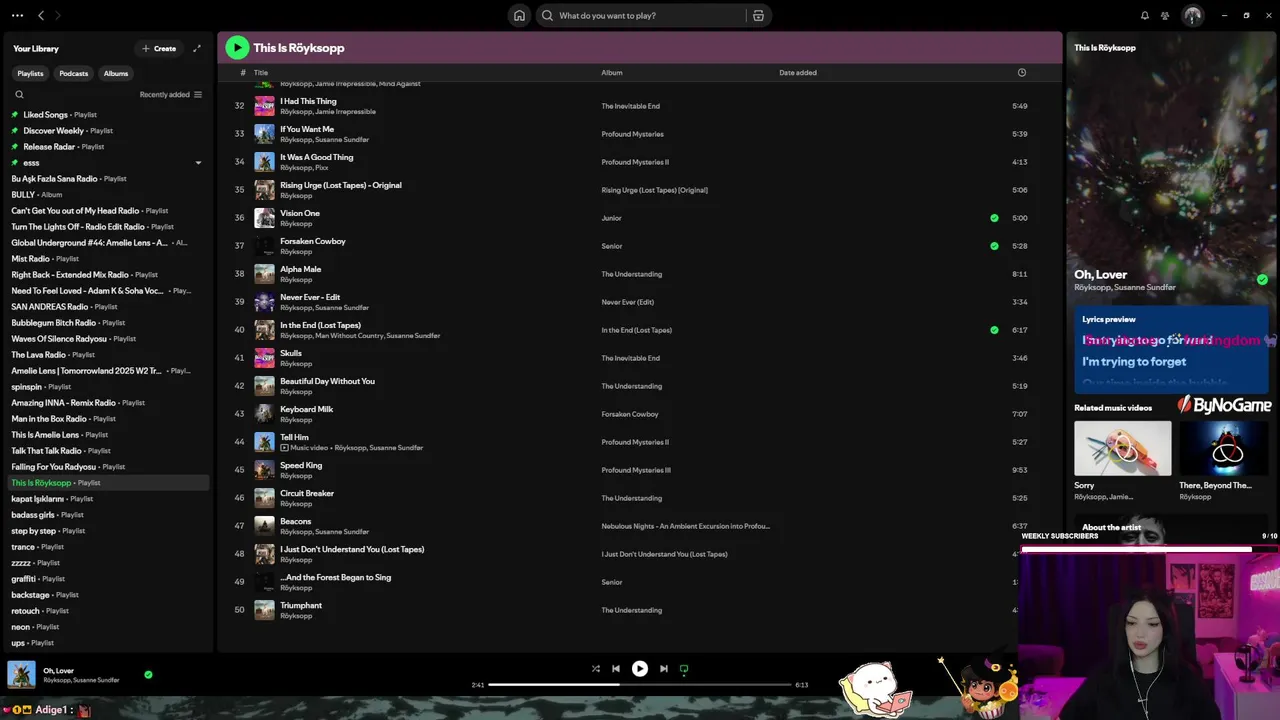The height and width of the screenshot is (720, 1280).
Task: Click the Home icon in top bar
Action: pyautogui.click(x=519, y=15)
